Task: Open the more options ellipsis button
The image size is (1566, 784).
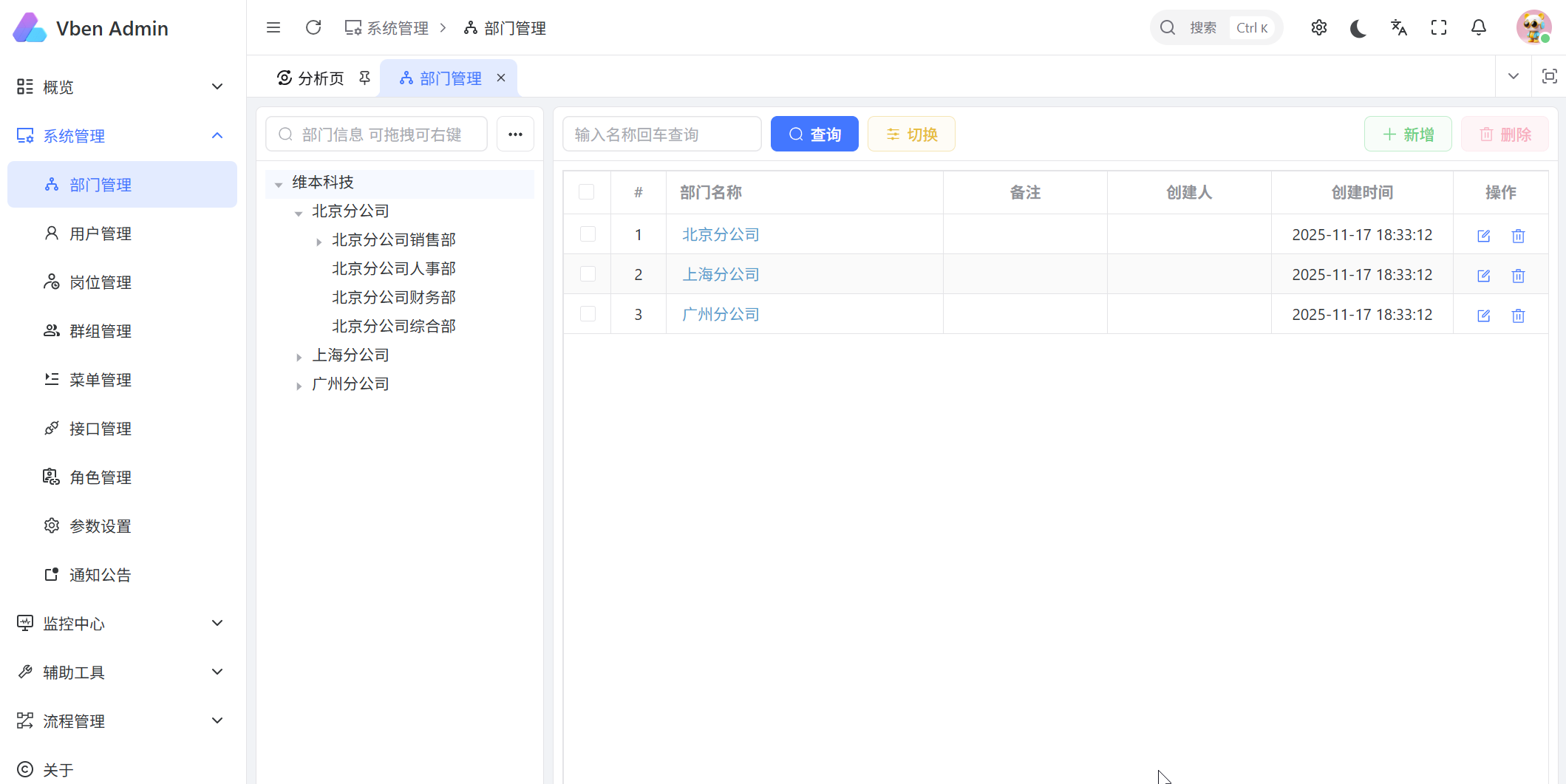Action: 515,134
